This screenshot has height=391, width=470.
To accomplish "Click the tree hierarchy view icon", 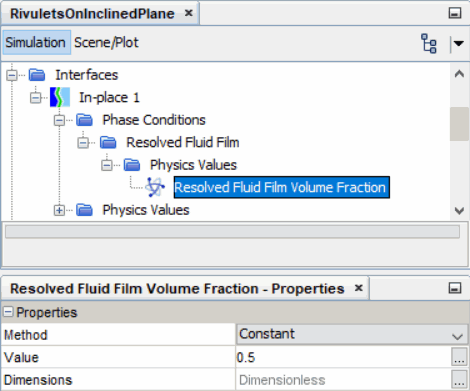I will tap(429, 43).
